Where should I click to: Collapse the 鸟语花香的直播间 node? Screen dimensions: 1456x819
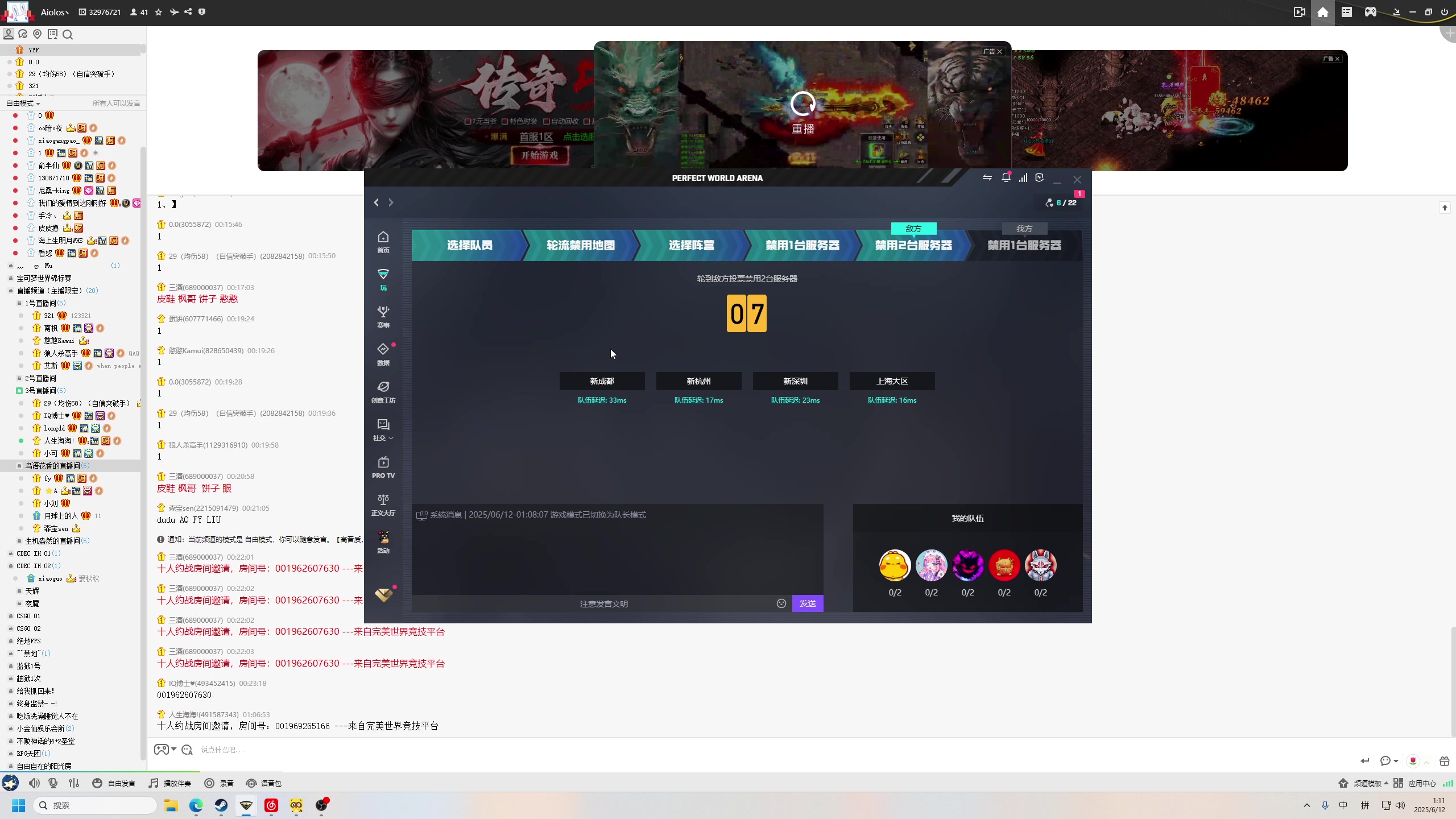pyautogui.click(x=20, y=466)
